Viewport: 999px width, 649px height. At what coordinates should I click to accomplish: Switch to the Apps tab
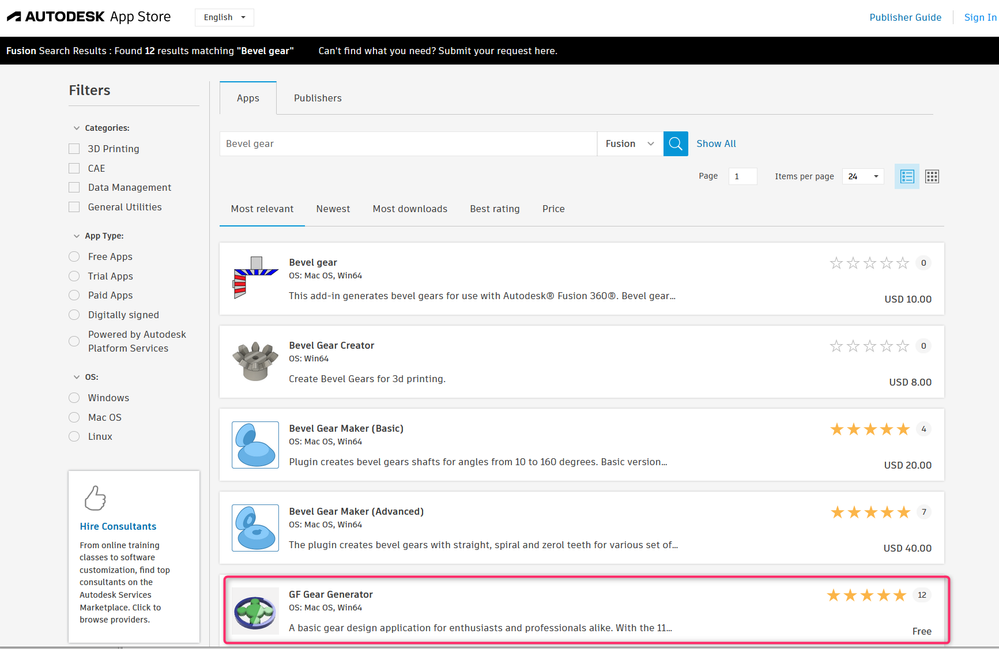click(x=248, y=98)
